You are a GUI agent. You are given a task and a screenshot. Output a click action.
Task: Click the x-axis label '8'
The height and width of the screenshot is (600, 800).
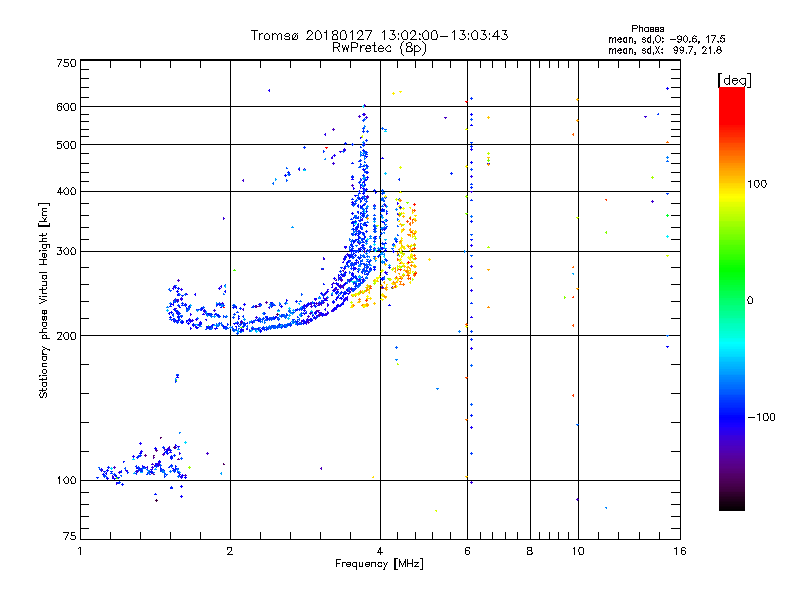pos(530,551)
